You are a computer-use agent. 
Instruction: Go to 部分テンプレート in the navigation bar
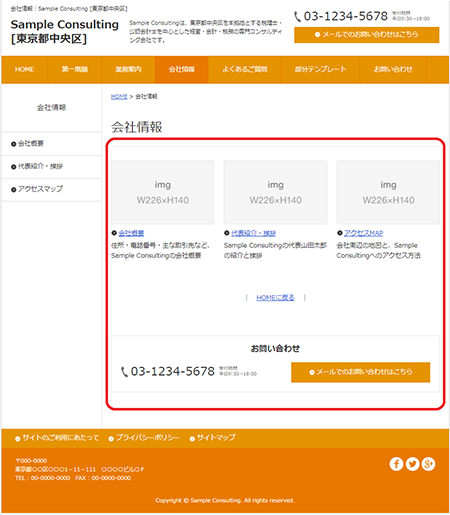tap(321, 69)
